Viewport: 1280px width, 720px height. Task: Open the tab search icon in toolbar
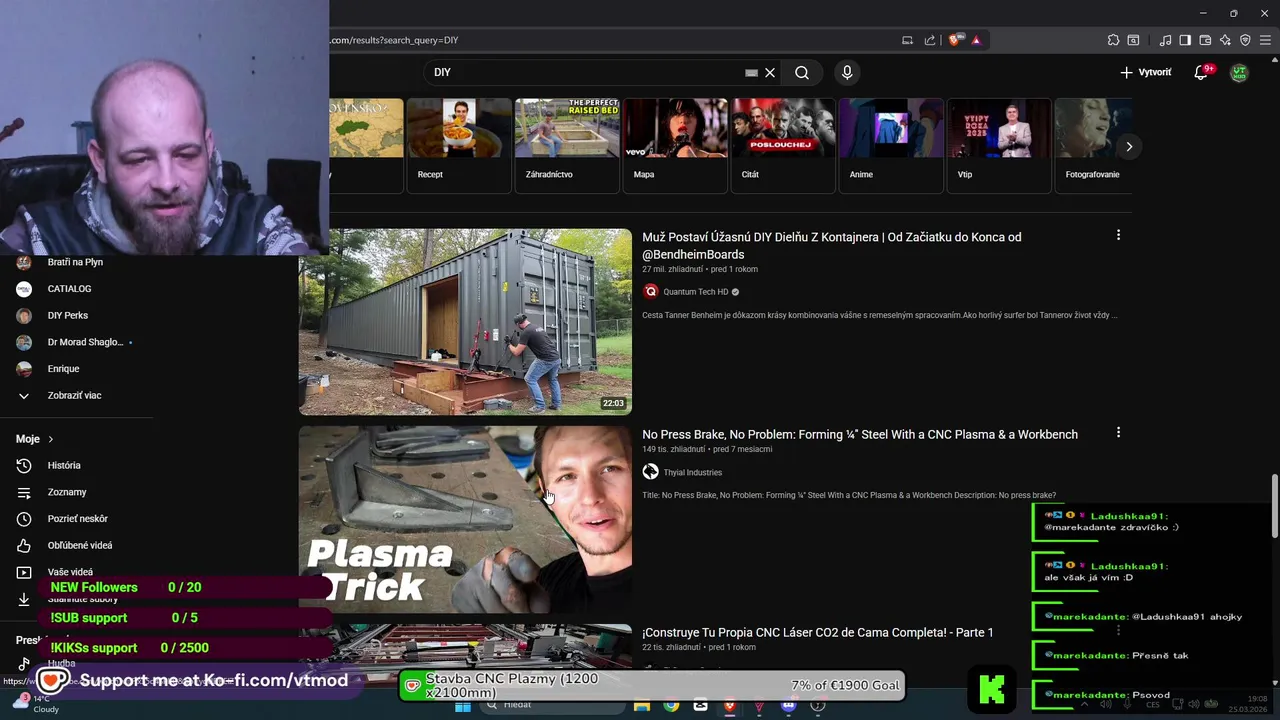(1133, 40)
